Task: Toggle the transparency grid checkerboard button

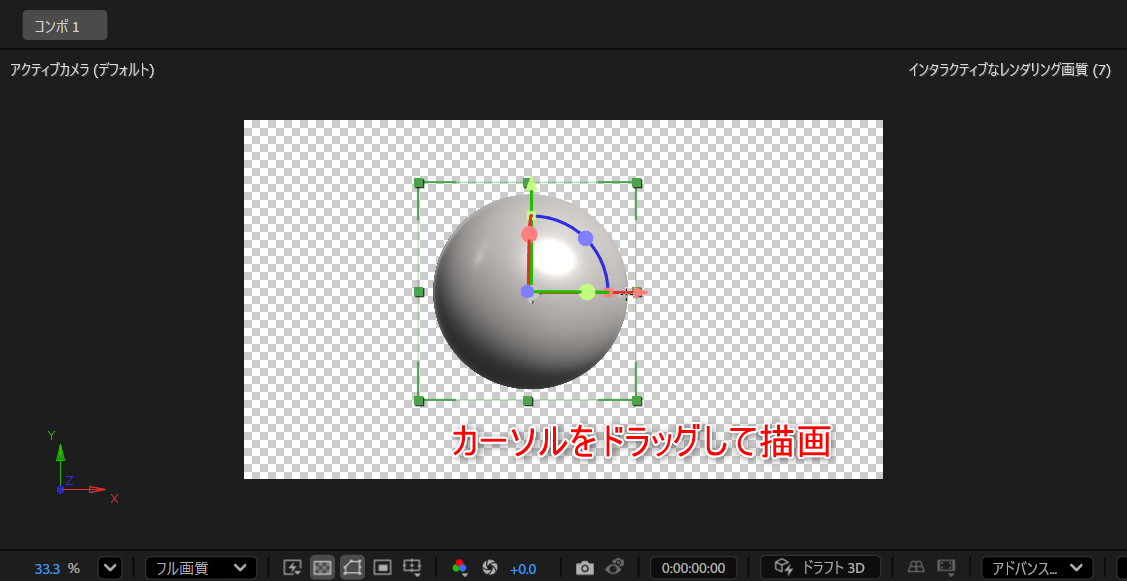Action: (323, 567)
